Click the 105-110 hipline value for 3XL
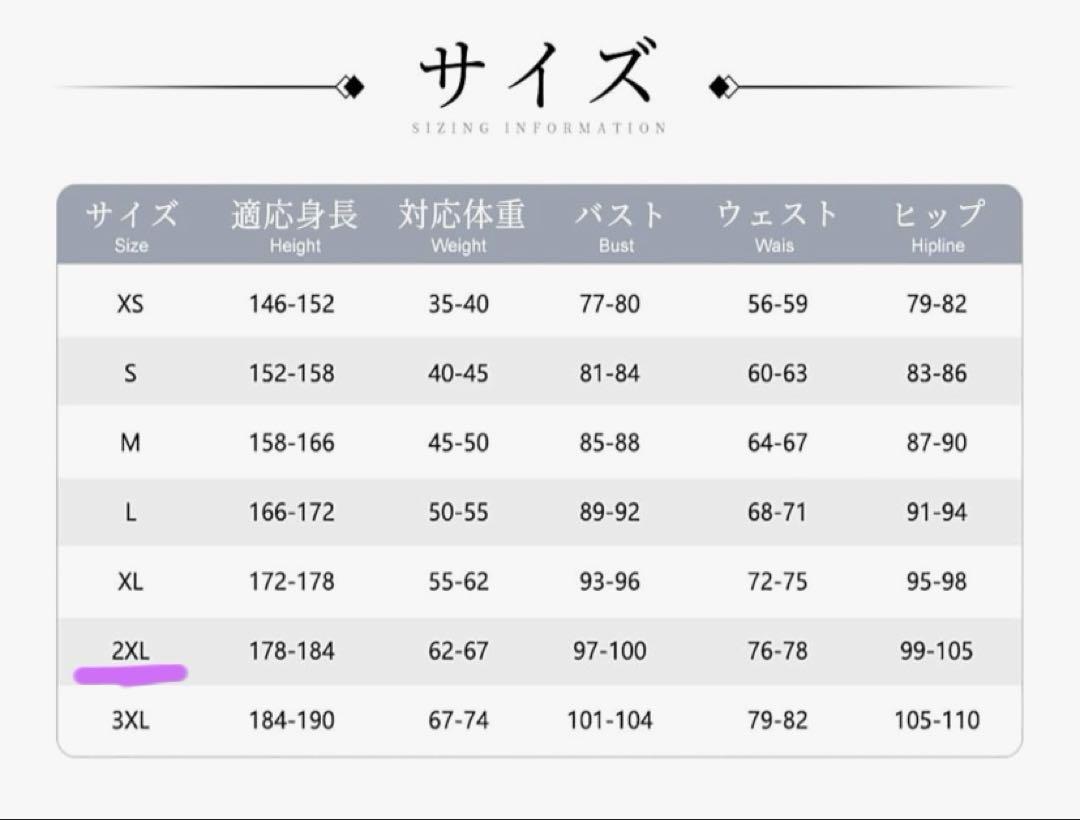The height and width of the screenshot is (820, 1080). (937, 720)
